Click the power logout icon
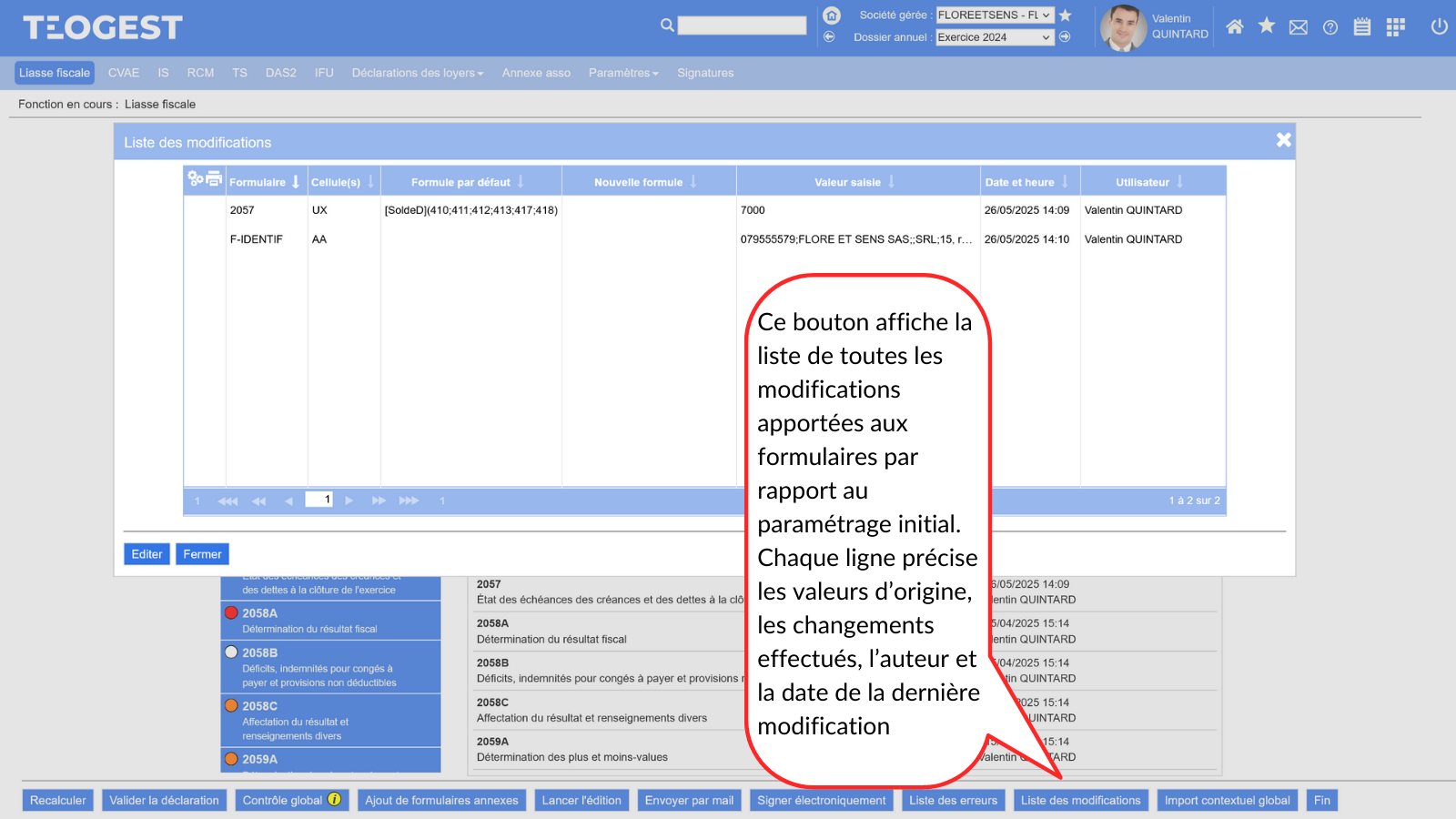 tap(1439, 26)
